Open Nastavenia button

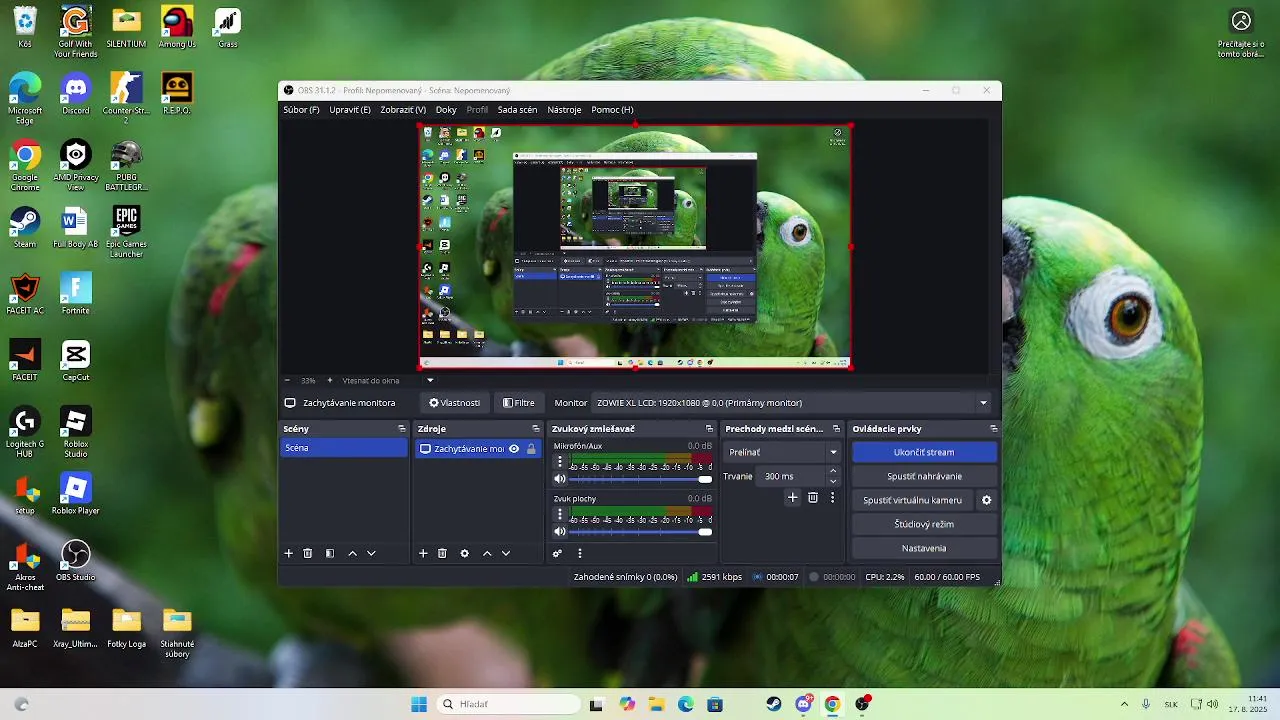tap(924, 548)
